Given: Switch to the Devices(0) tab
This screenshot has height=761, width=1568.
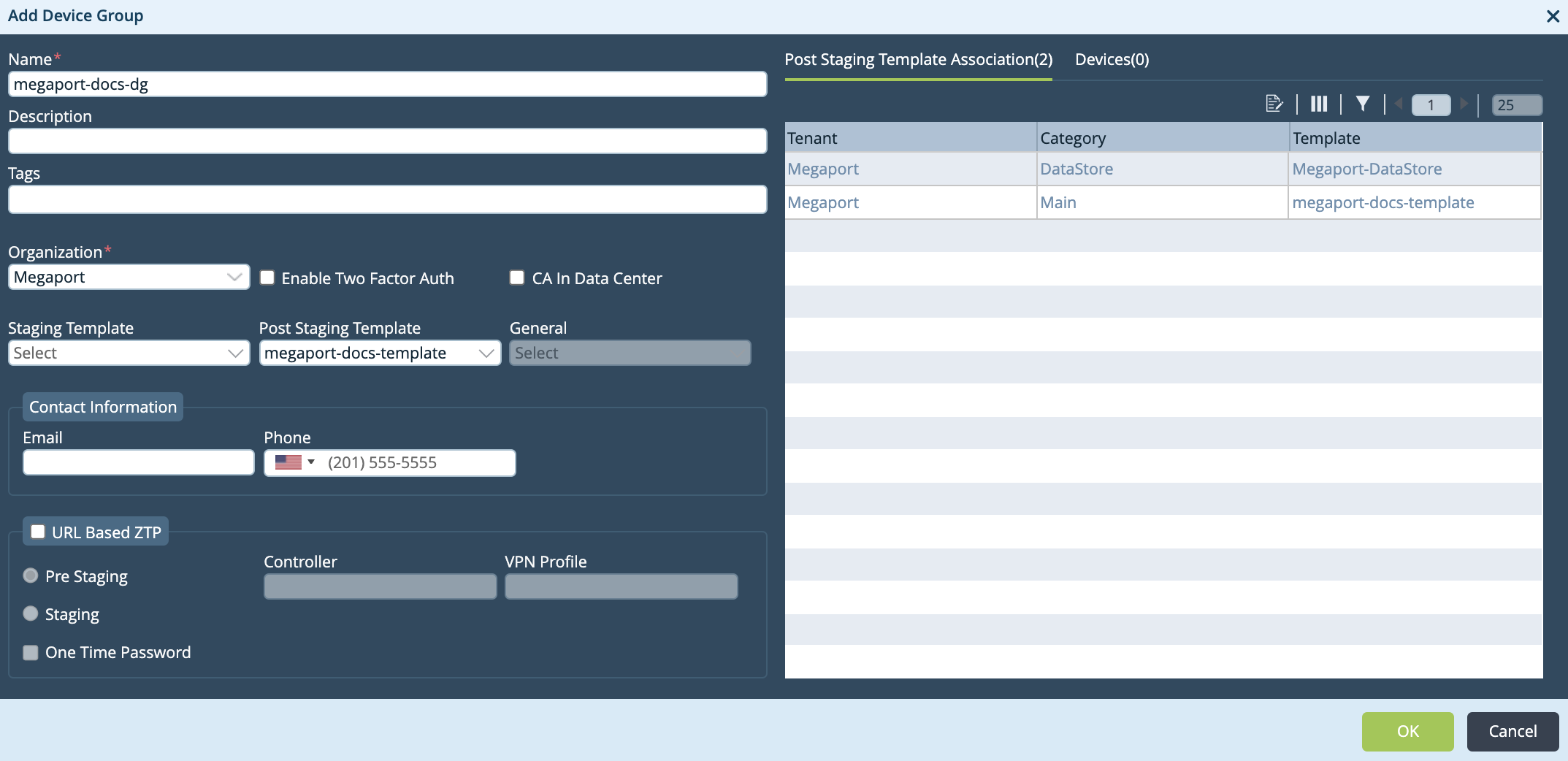Looking at the screenshot, I should (1112, 59).
